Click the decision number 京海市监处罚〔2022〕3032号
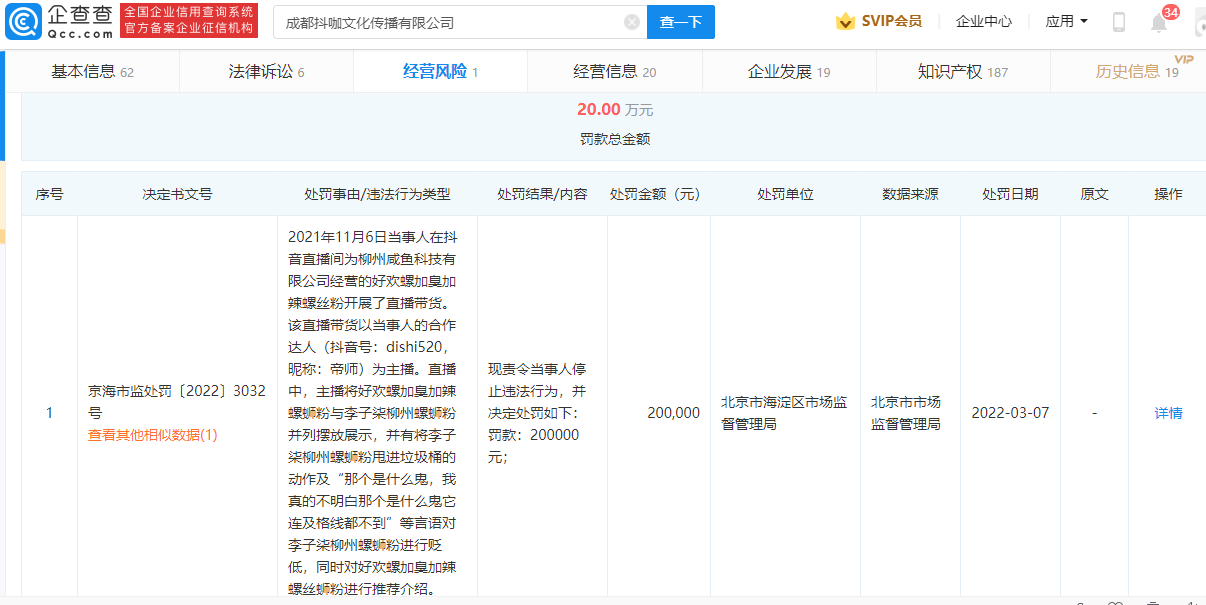 click(x=177, y=401)
